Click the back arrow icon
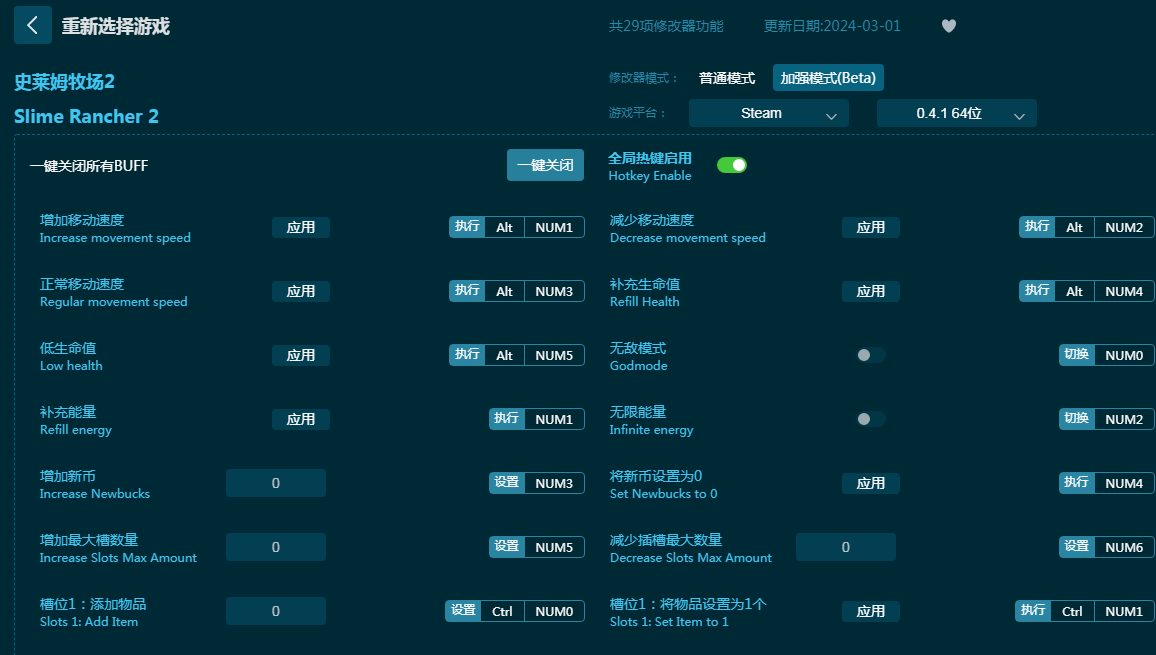Viewport: 1156px width, 655px height. coord(32,25)
